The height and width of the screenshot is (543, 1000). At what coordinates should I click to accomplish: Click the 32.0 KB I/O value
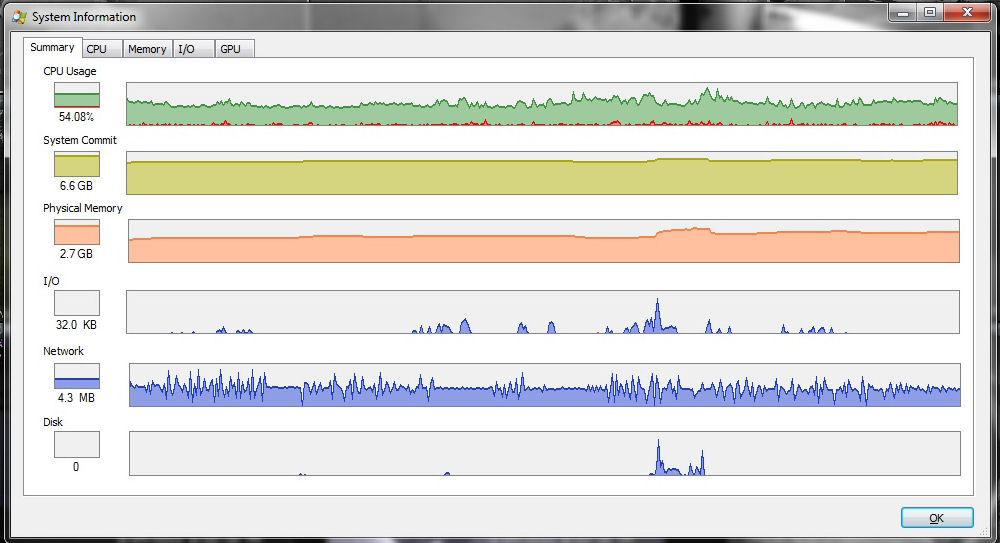point(77,324)
